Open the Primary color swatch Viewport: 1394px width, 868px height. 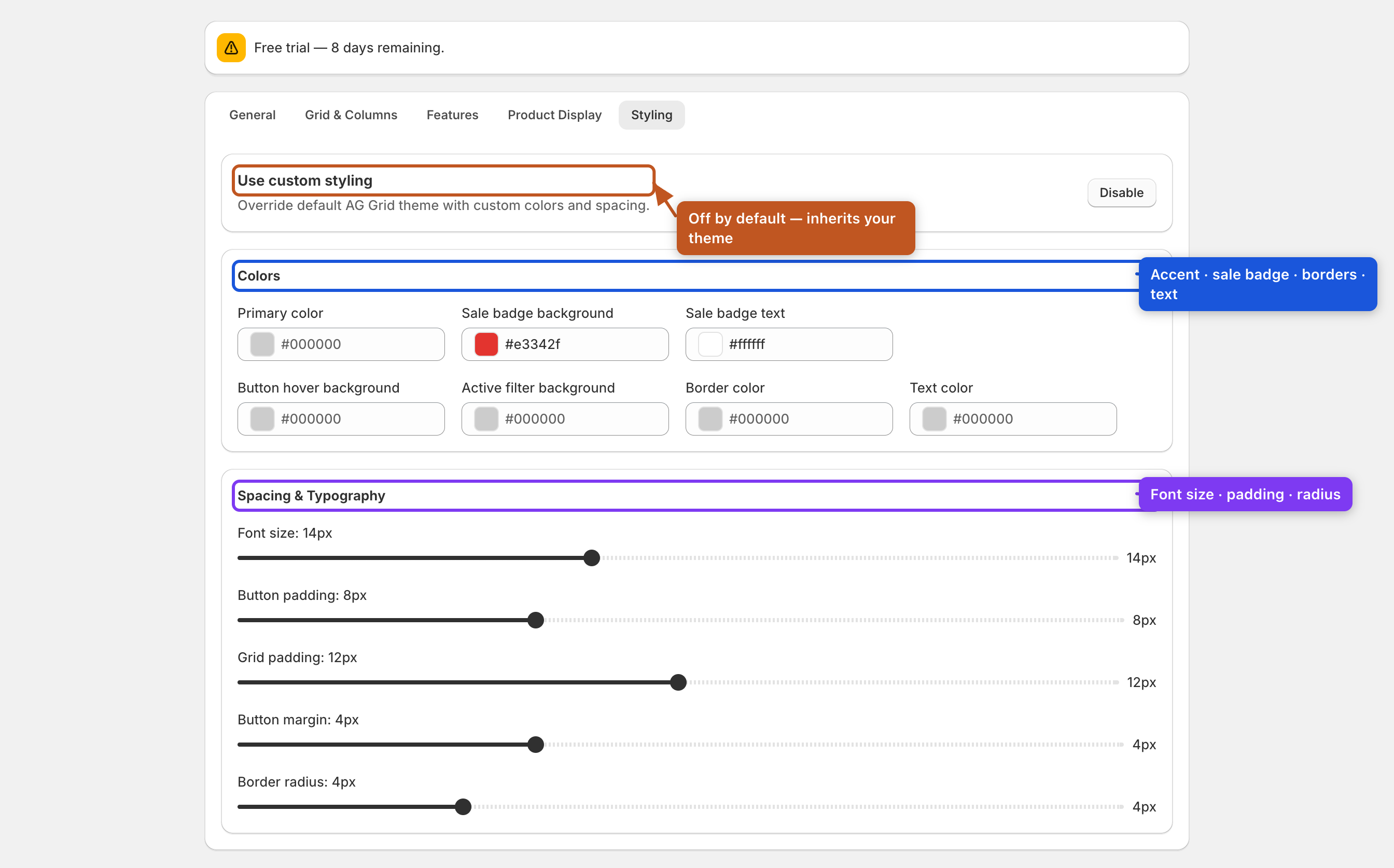[262, 344]
